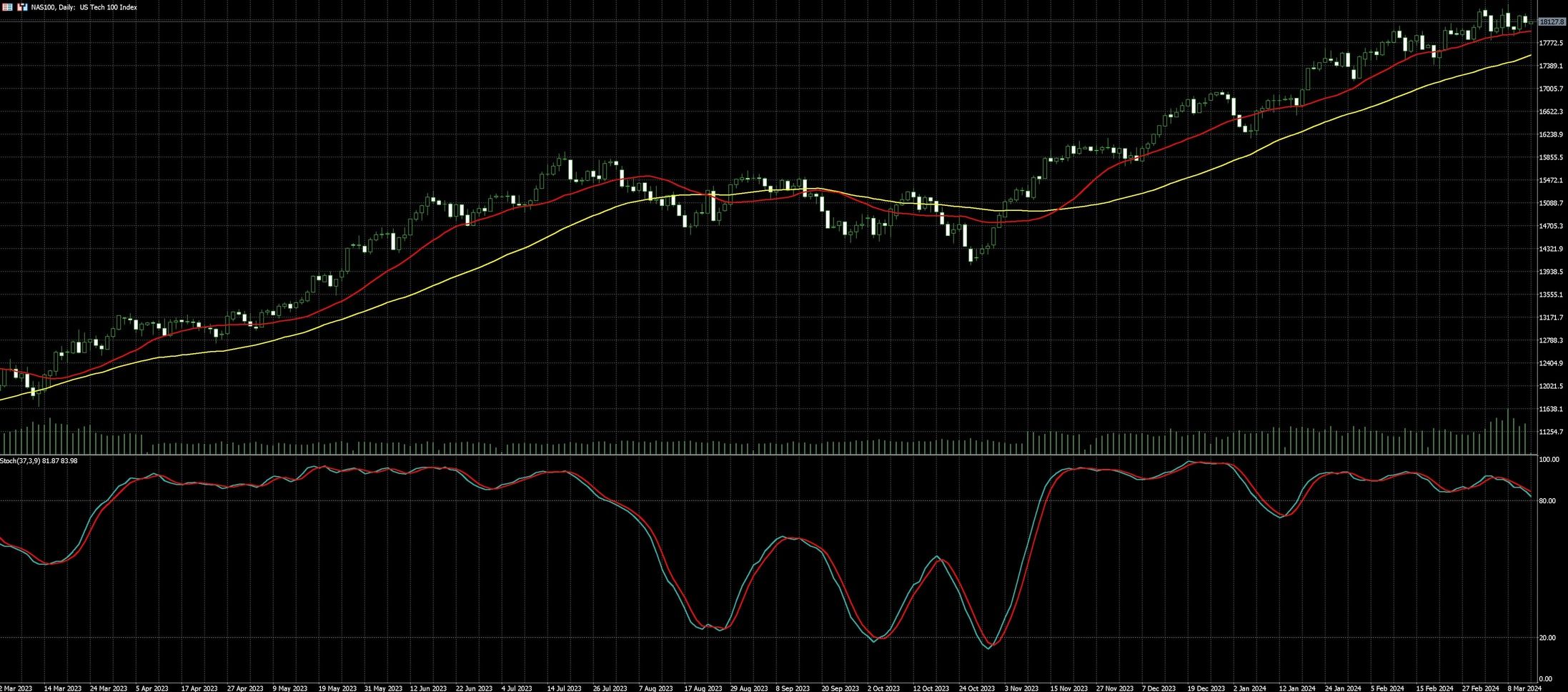Open the One Click Trading panel icon

click(x=8, y=7)
